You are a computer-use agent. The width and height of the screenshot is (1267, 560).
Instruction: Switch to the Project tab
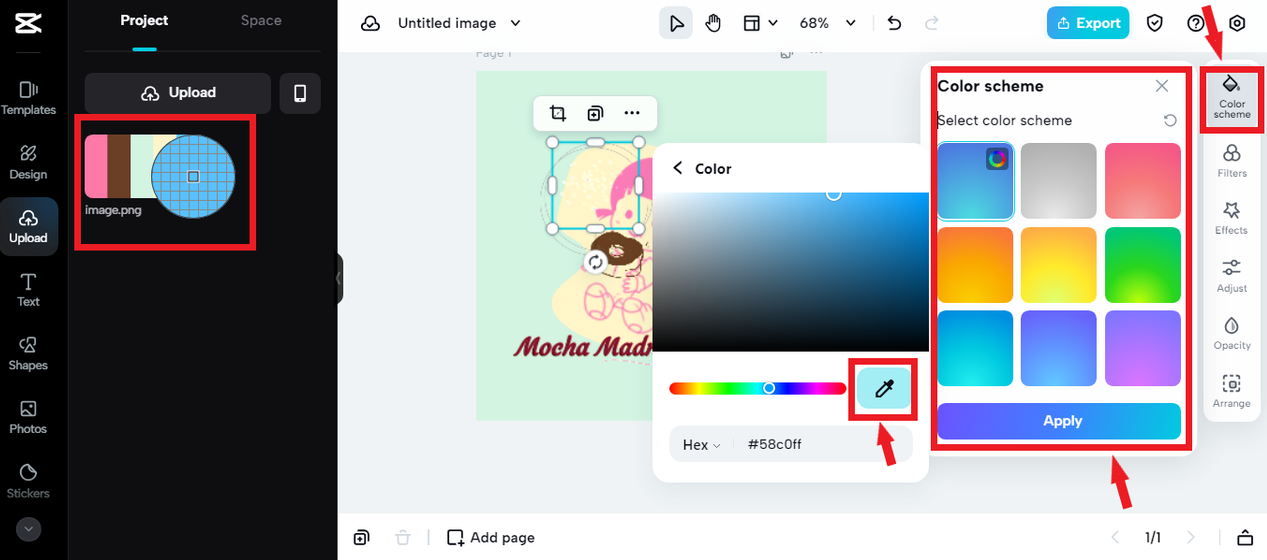point(144,20)
